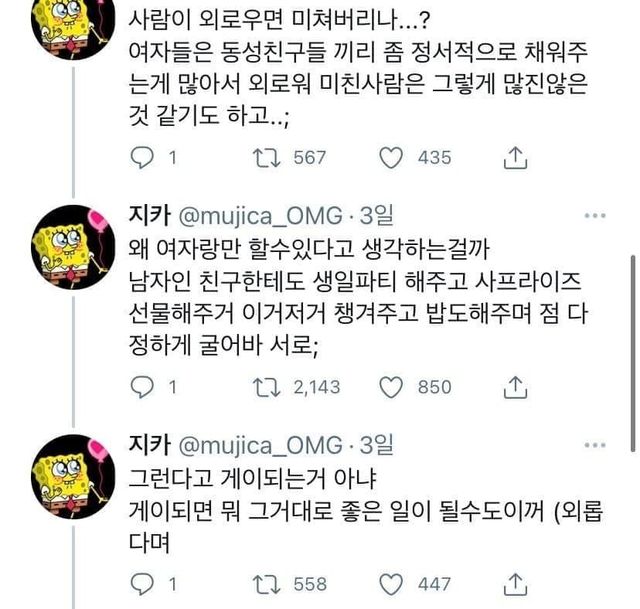The width and height of the screenshot is (640, 609).
Task: Share the tweet with 447 likes
Action: (515, 583)
